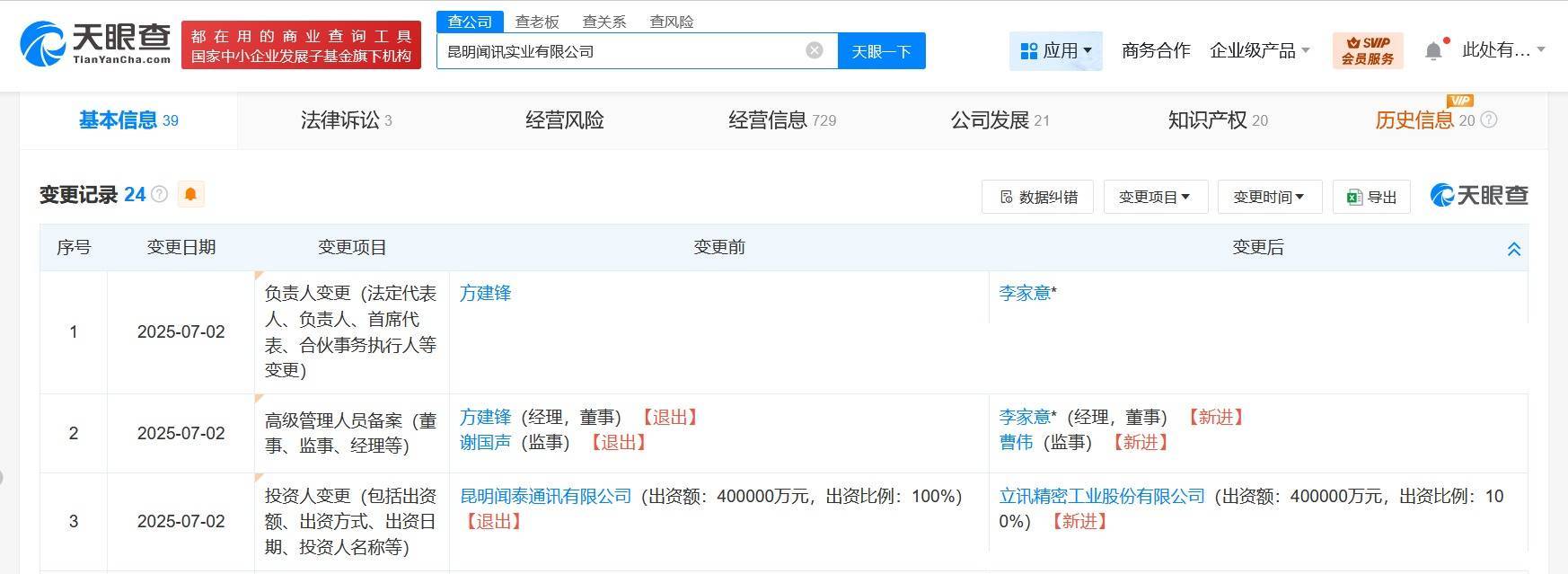Open 曹伟 (监事) link
Screen dimensions: 1568x574
[x=1016, y=442]
